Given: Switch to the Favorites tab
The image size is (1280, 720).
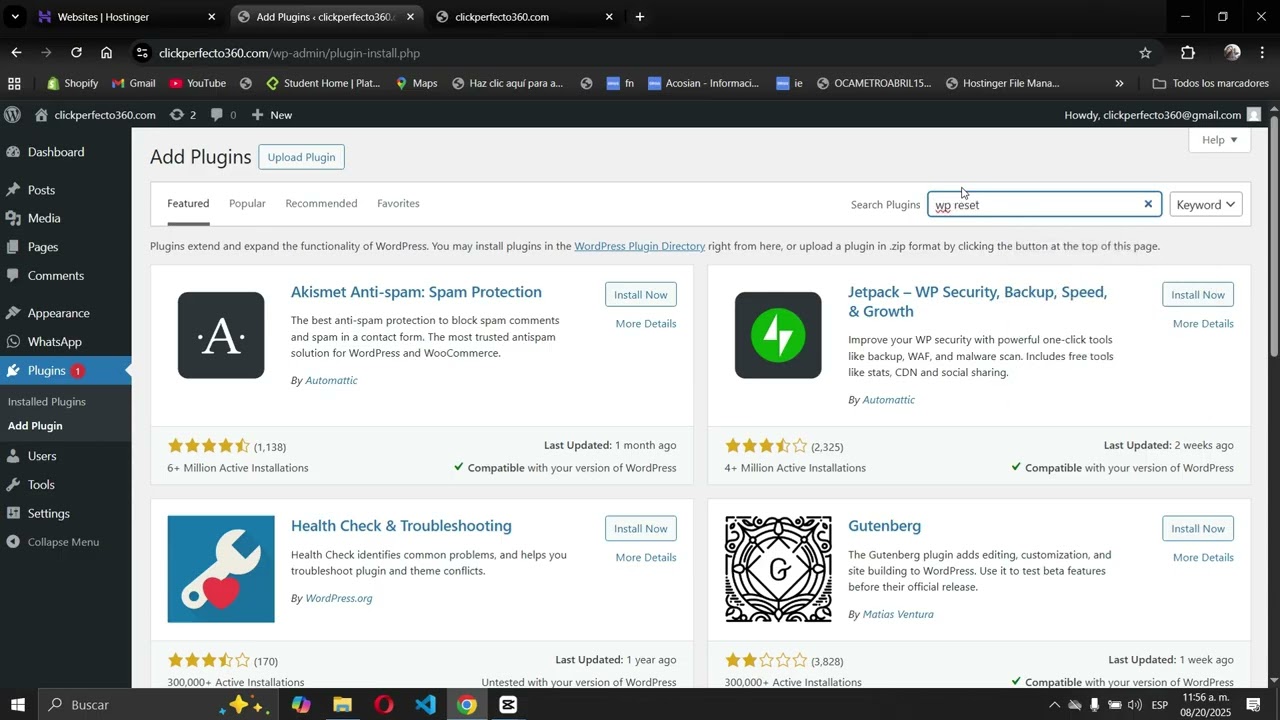Looking at the screenshot, I should 398,204.
